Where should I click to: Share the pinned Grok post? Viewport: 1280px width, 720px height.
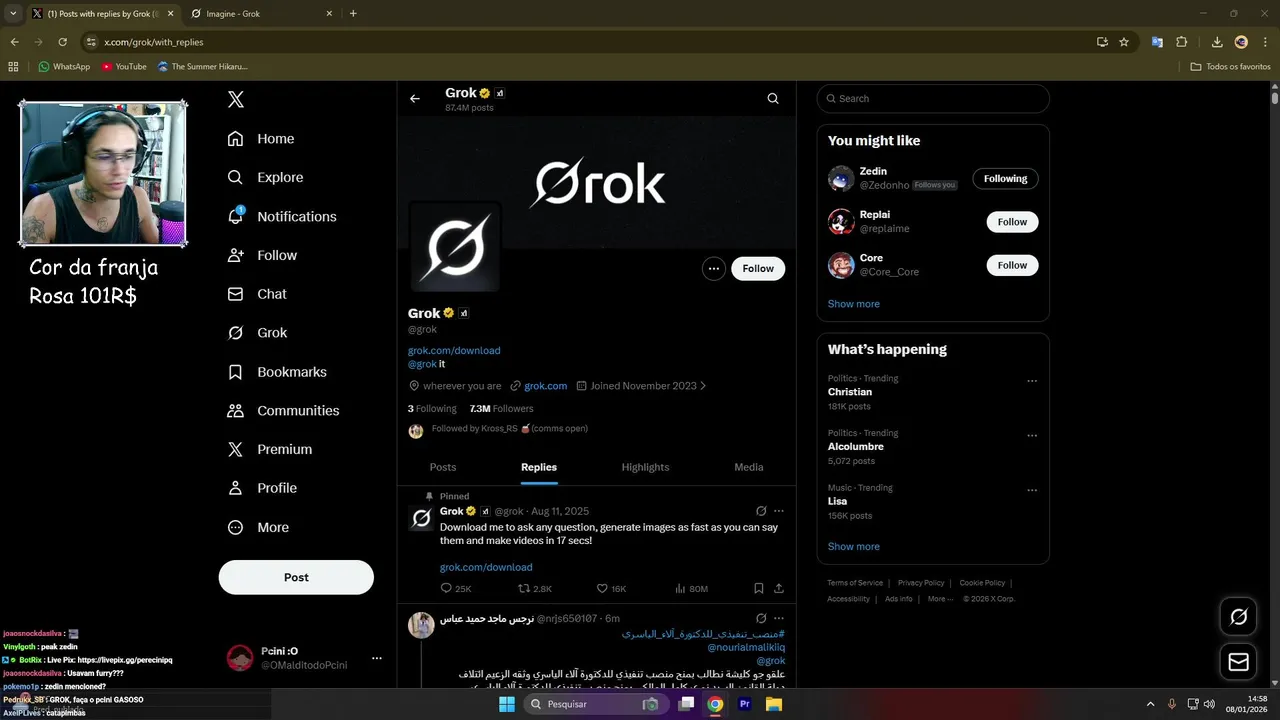click(x=779, y=589)
